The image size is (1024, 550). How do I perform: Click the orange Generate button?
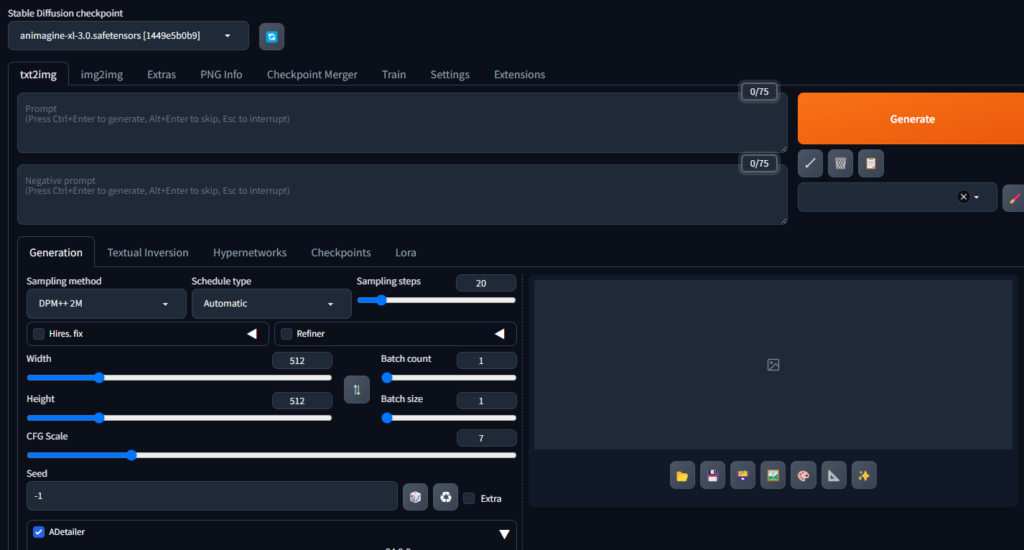pyautogui.click(x=911, y=119)
